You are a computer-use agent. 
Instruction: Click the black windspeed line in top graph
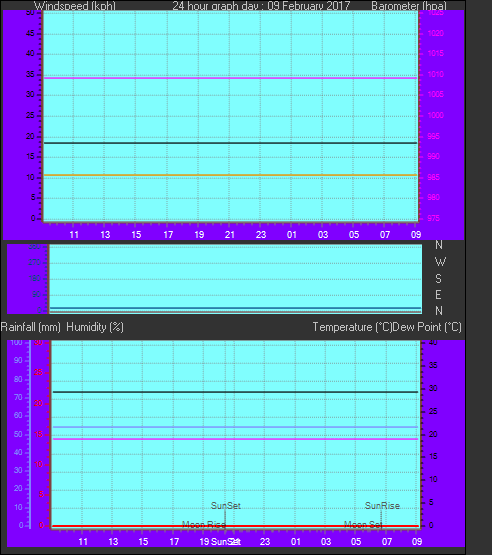tap(230, 143)
